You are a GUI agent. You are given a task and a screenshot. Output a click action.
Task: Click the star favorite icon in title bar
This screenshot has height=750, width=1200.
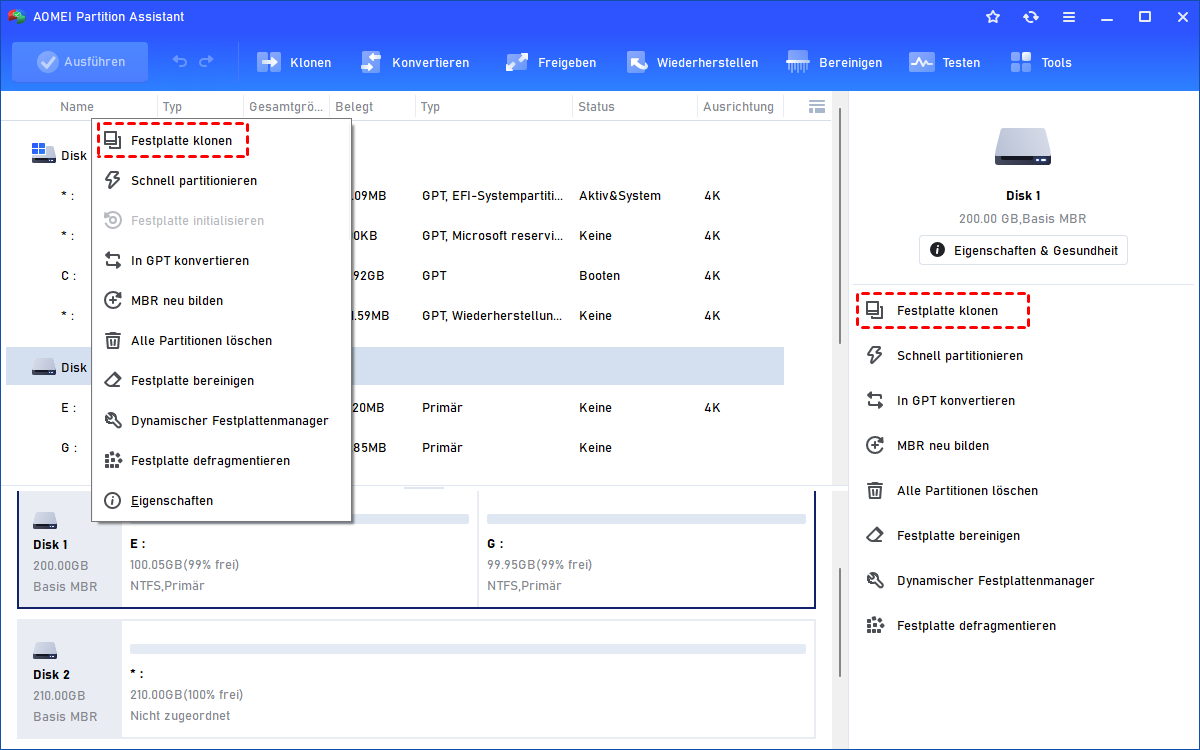click(x=993, y=17)
